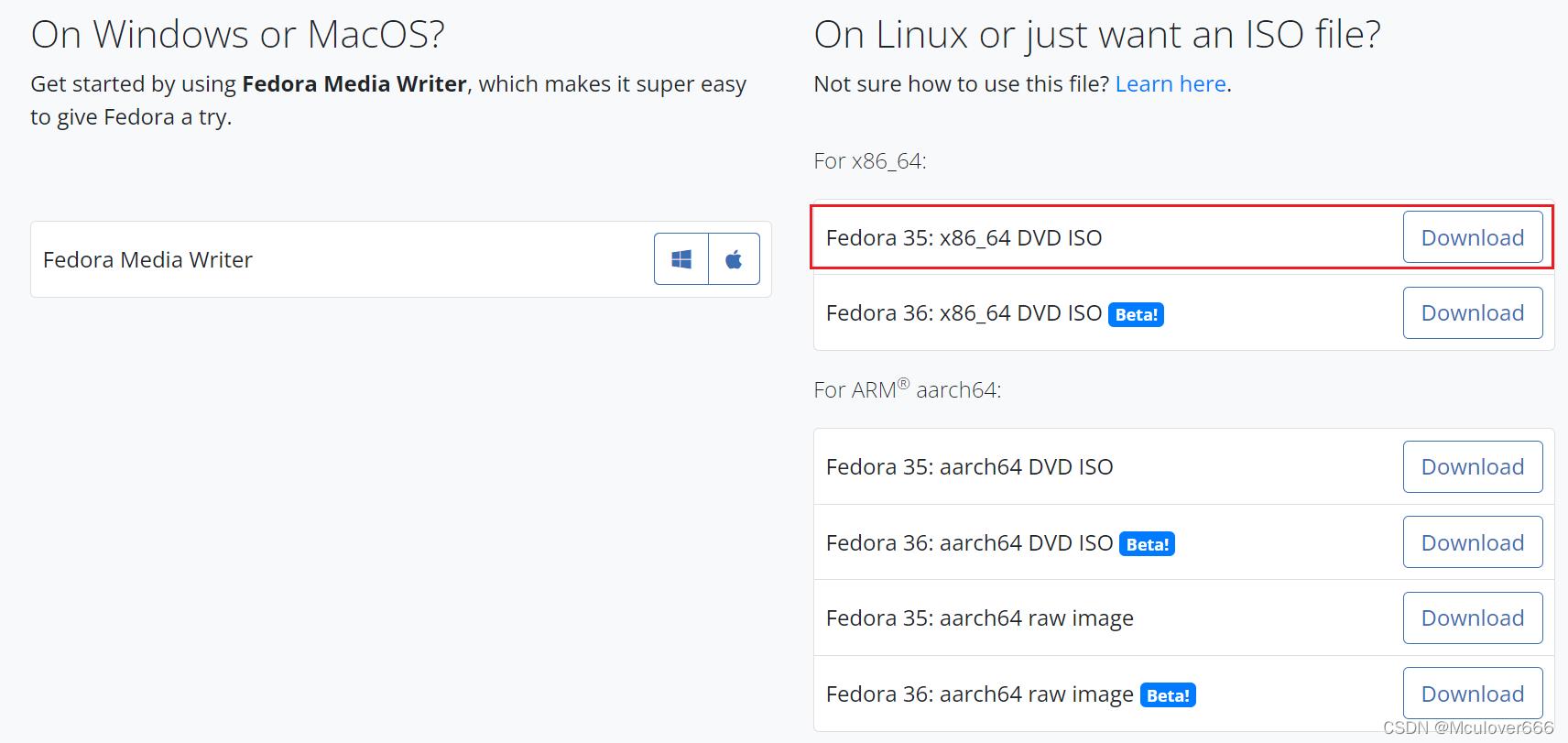This screenshot has height=743, width=1568.
Task: Click the Beta! badge on aarch64 DVD ISO
Action: click(x=1147, y=544)
